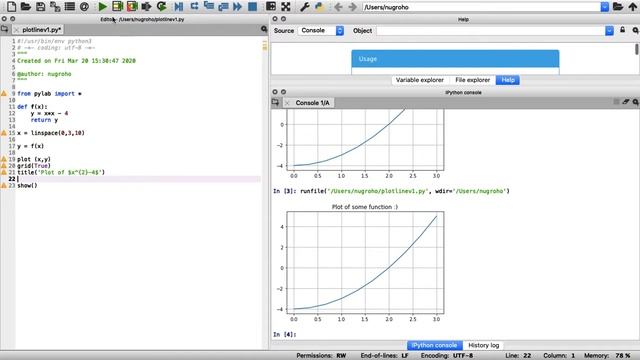
Task: Open Preferences with the wrench icon
Action: coord(304,7)
